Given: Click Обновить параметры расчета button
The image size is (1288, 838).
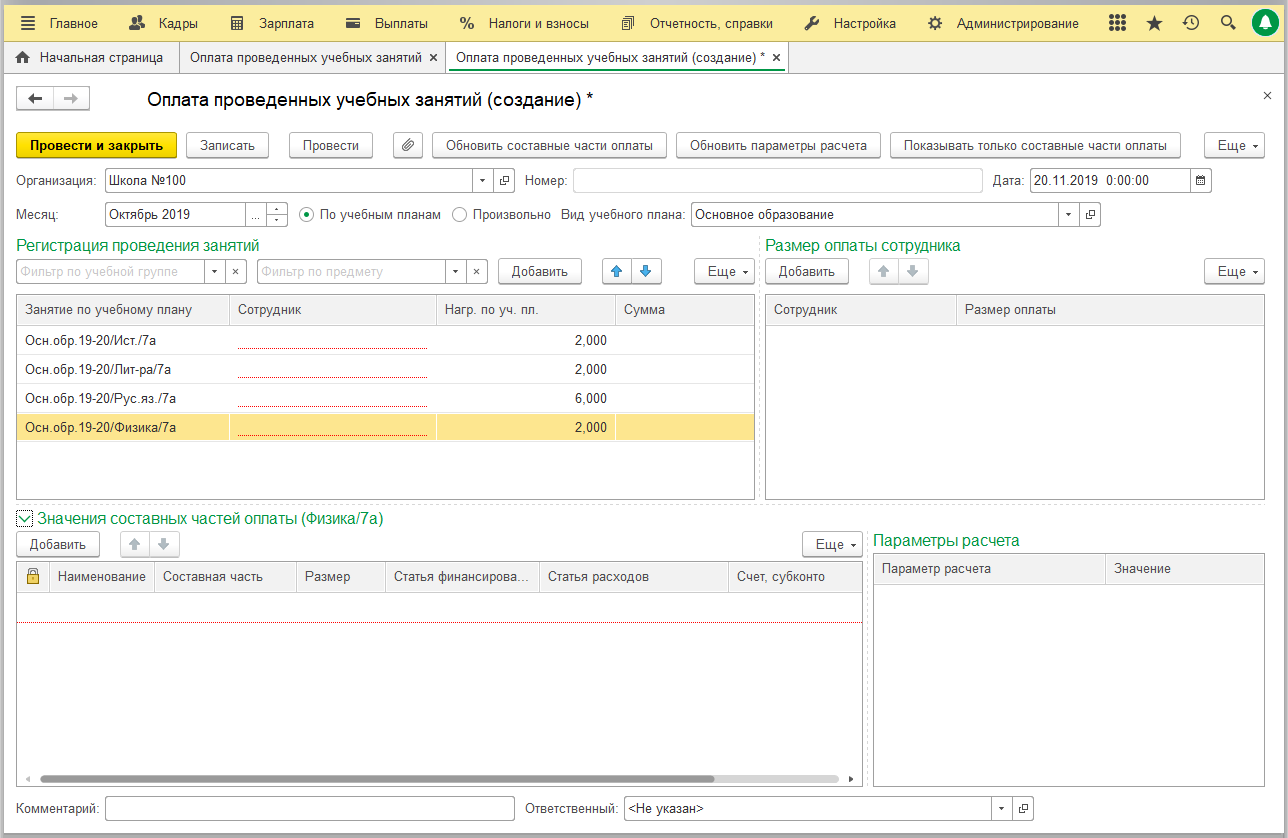Looking at the screenshot, I should click(779, 145).
